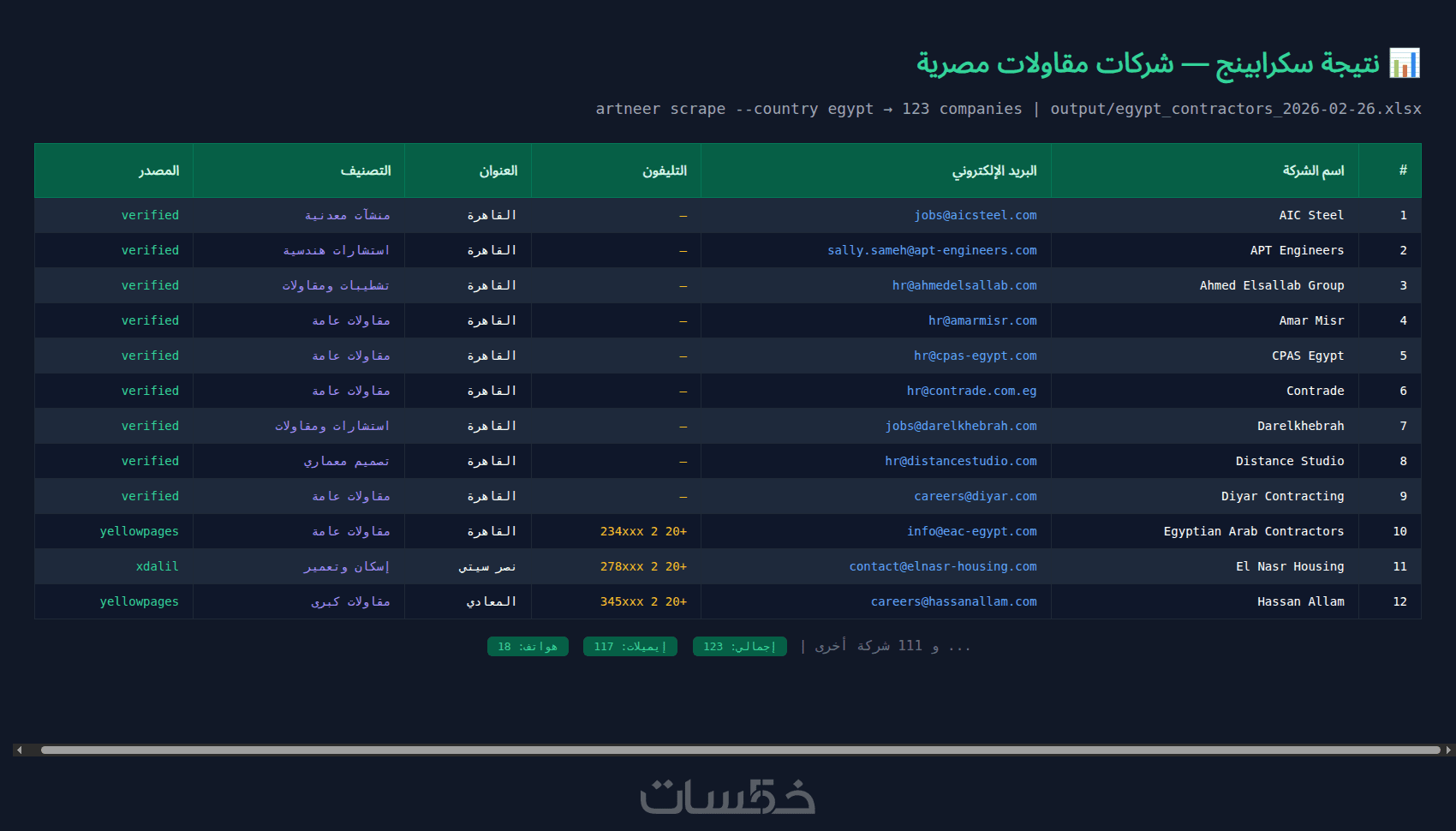The height and width of the screenshot is (831, 1456).
Task: Open the jobs@aicsteel.com email link
Action: (x=975, y=215)
